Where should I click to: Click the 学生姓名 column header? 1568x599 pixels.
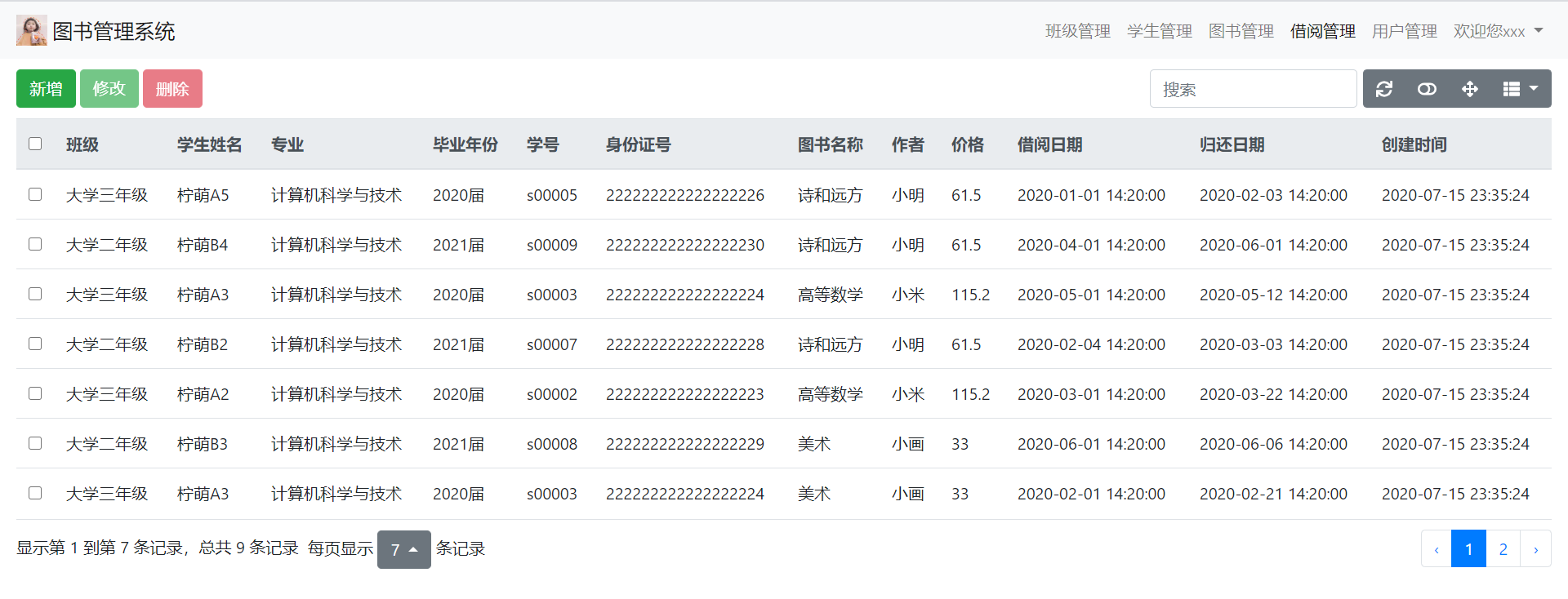pos(210,144)
